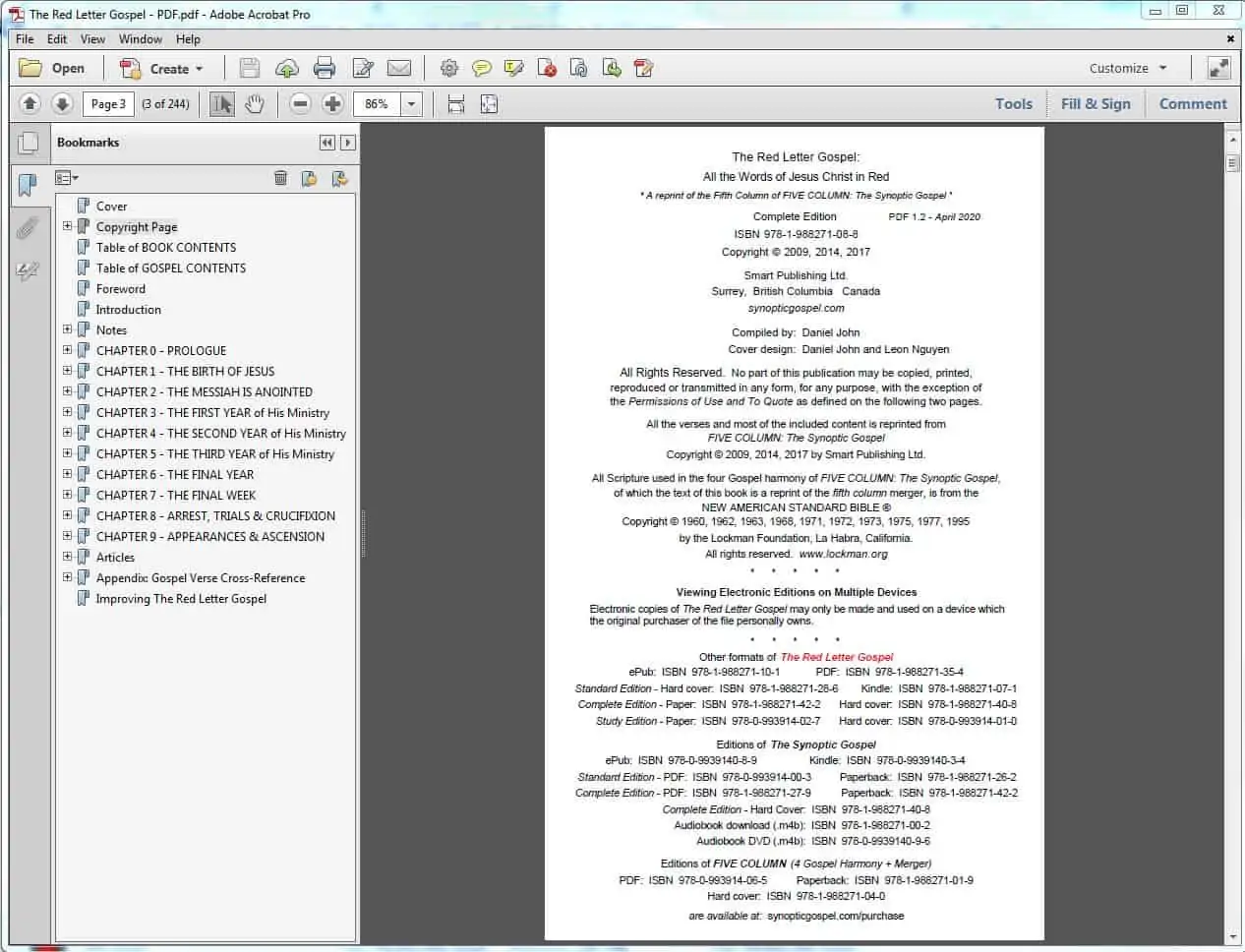Click the Open folder button

tap(53, 68)
